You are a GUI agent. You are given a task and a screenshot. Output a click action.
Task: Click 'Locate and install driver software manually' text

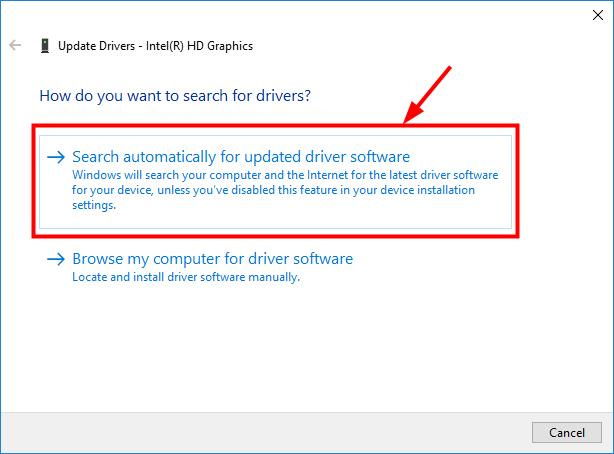(x=186, y=277)
